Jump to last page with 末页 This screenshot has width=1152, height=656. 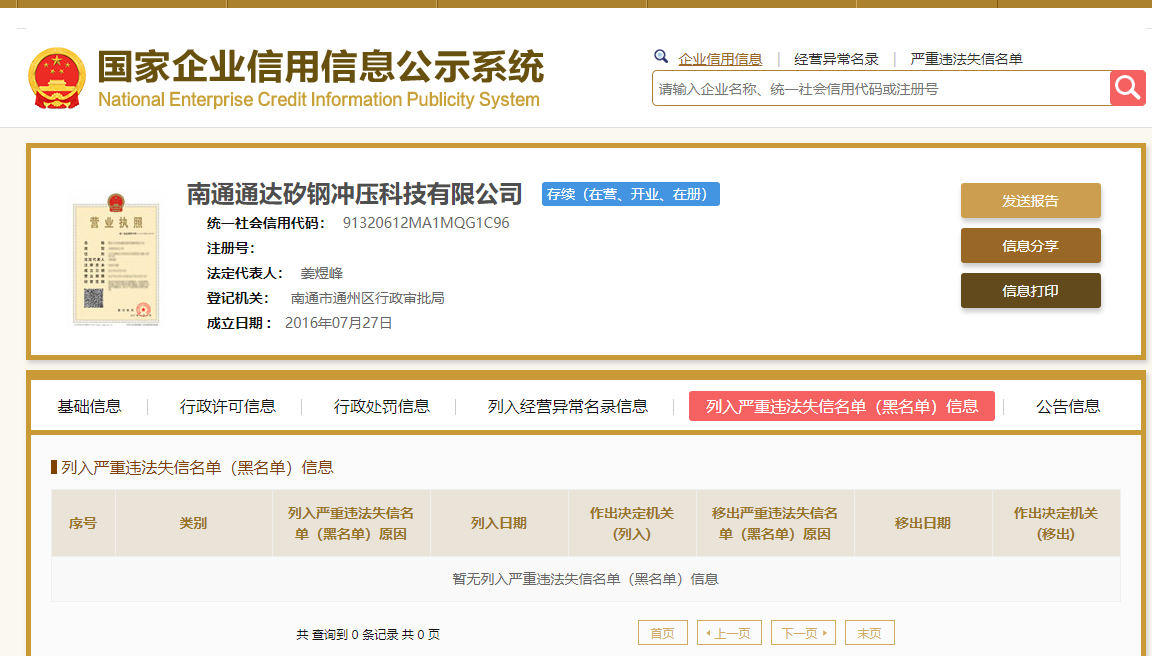[x=870, y=632]
